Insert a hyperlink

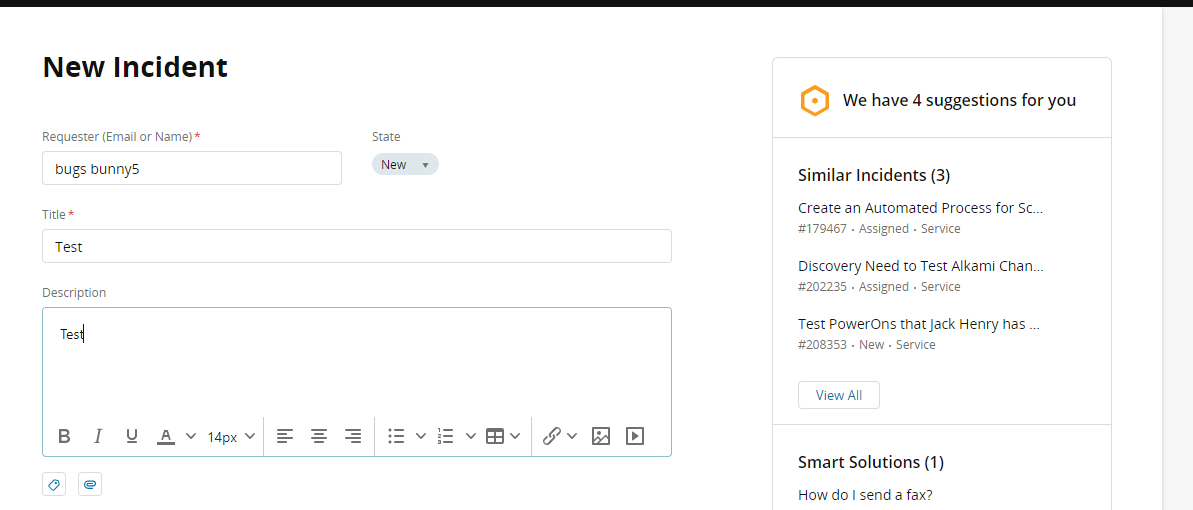[552, 436]
